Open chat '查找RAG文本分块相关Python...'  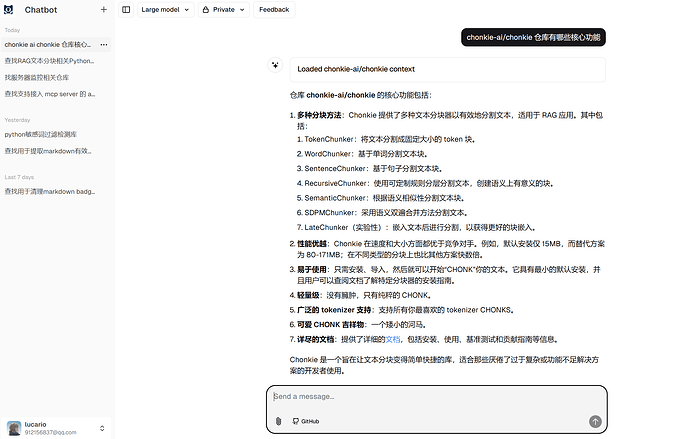[49, 61]
